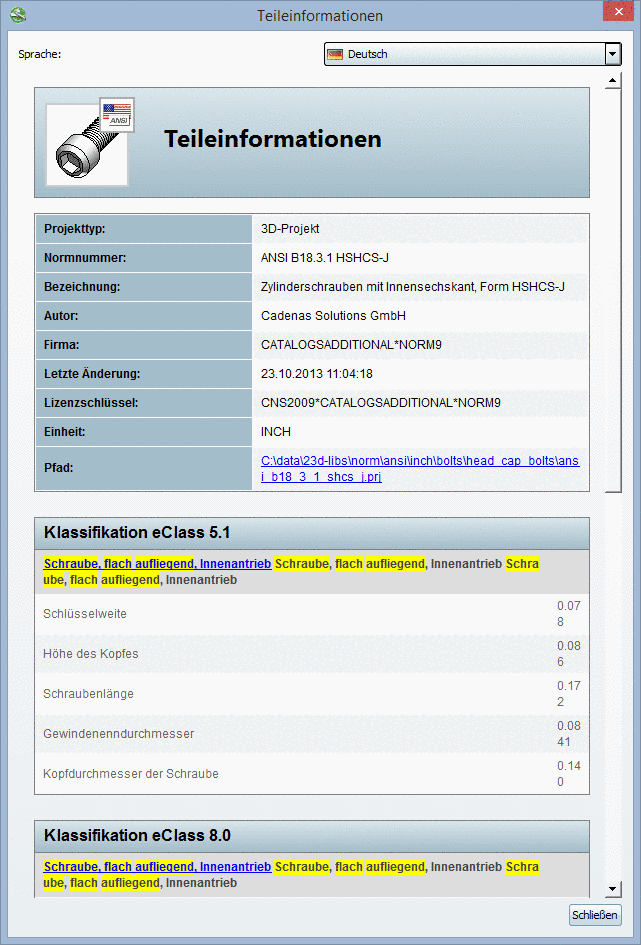Open the eClass 5.1 Schraube, flach aufliegend link
The image size is (641, 945).
[157, 564]
